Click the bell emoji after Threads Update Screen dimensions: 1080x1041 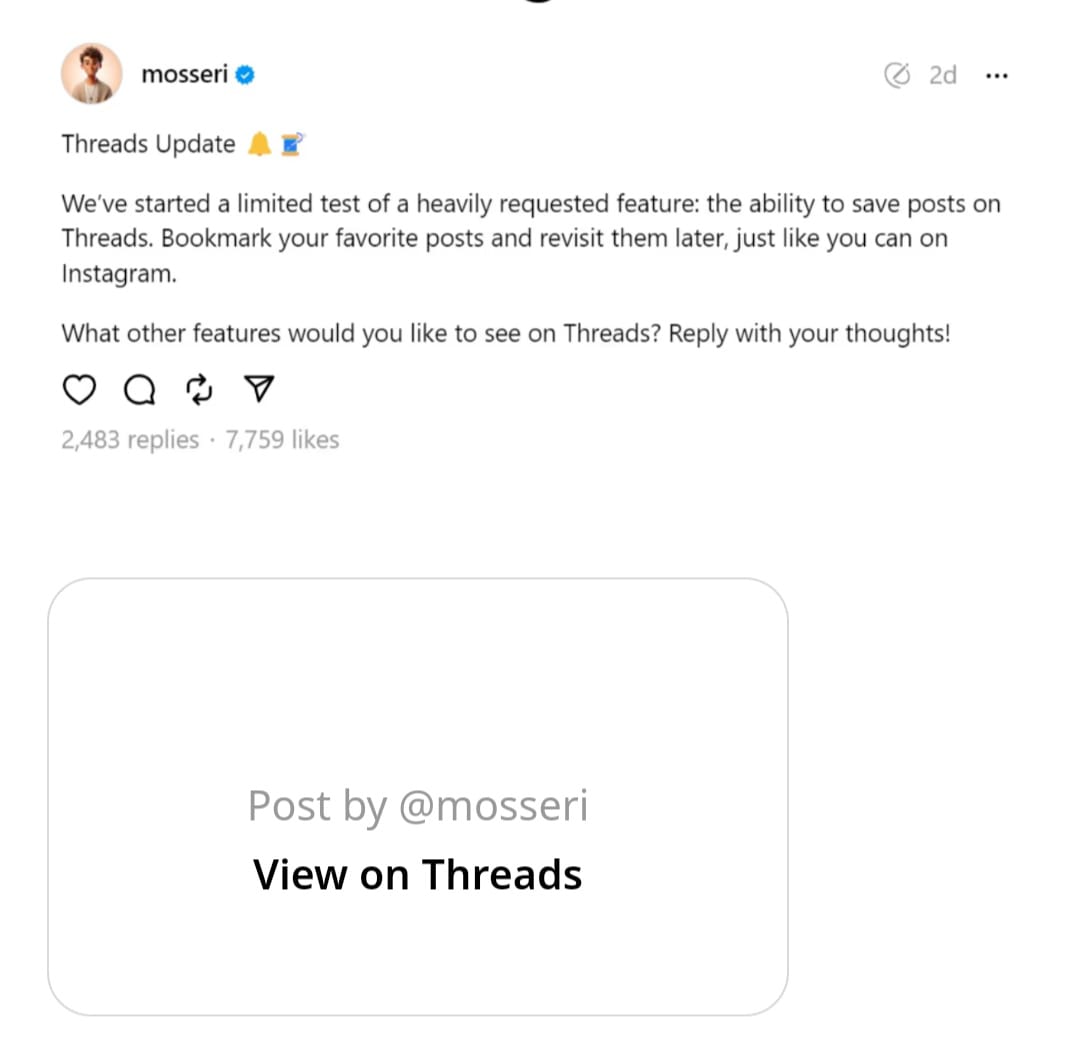(259, 145)
